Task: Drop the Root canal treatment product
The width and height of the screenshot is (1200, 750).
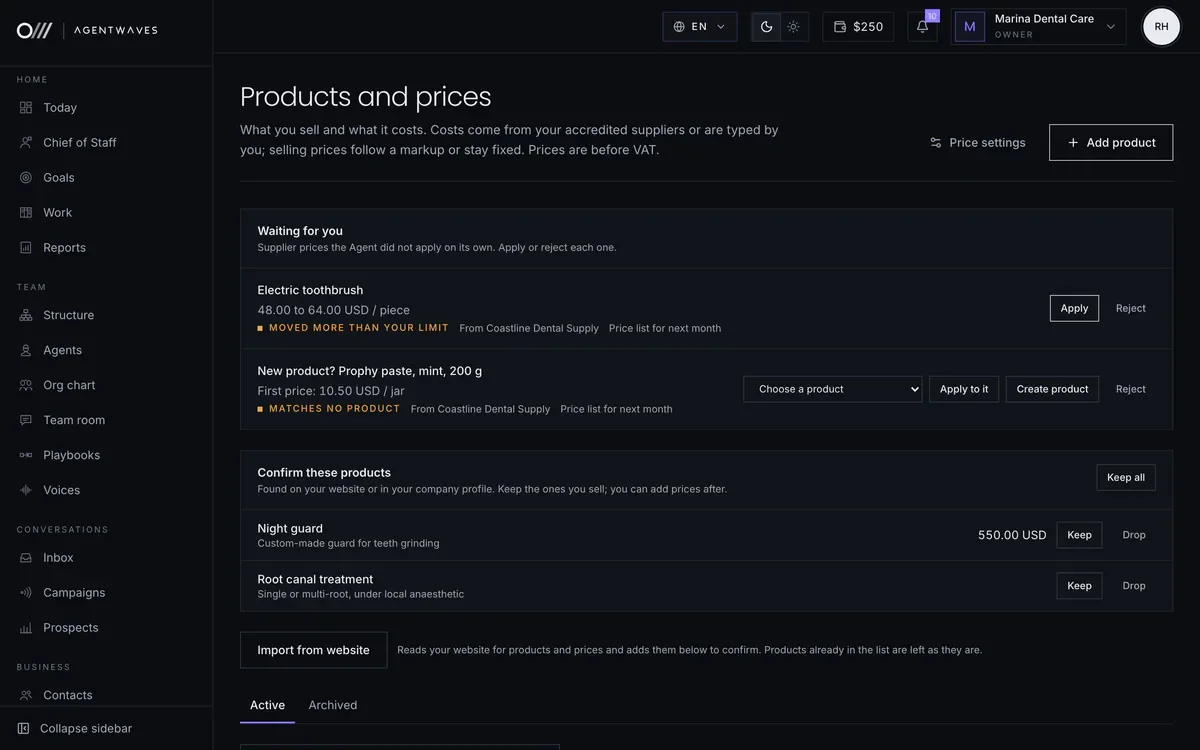Action: pyautogui.click(x=1134, y=586)
